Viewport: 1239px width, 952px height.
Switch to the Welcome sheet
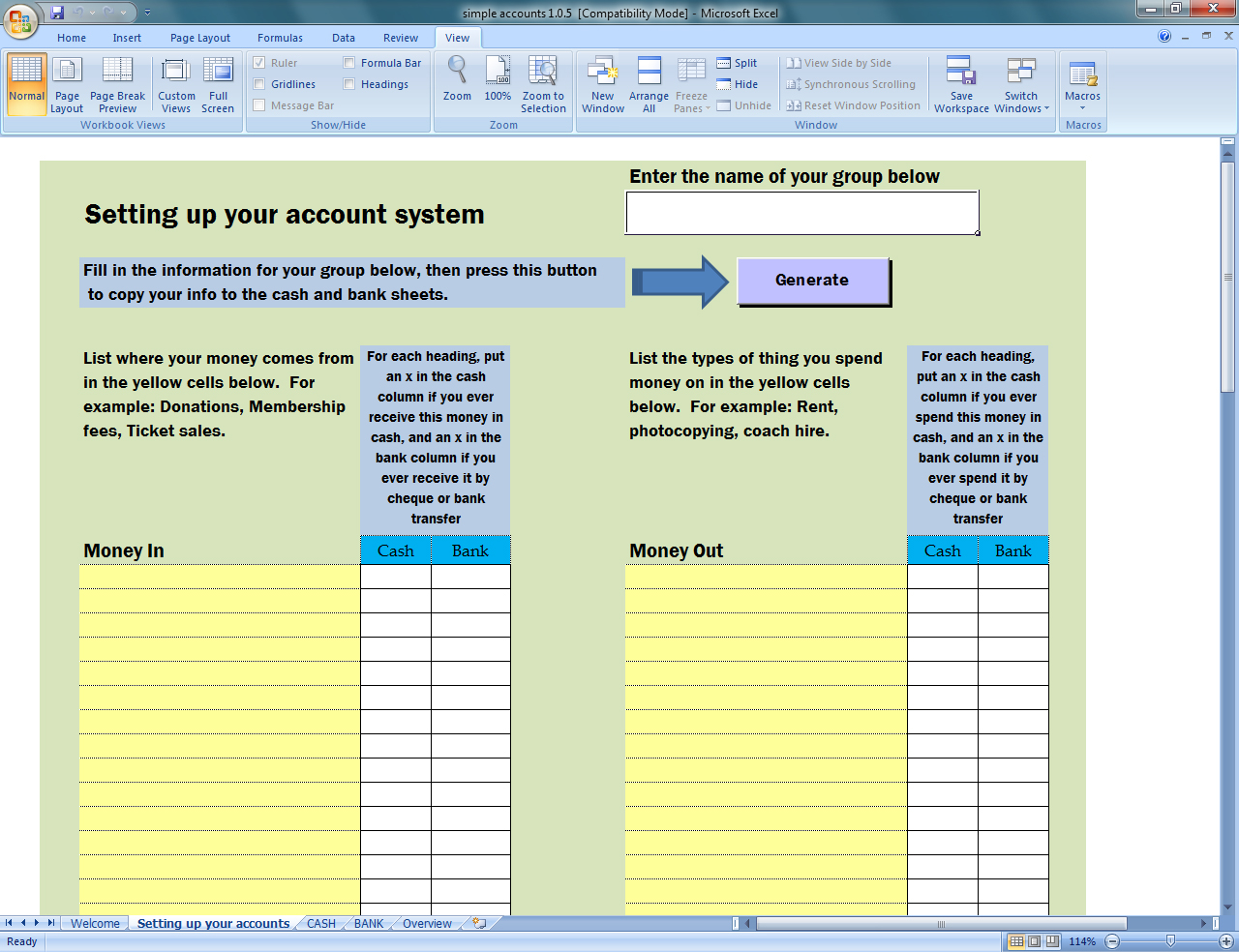tap(95, 923)
